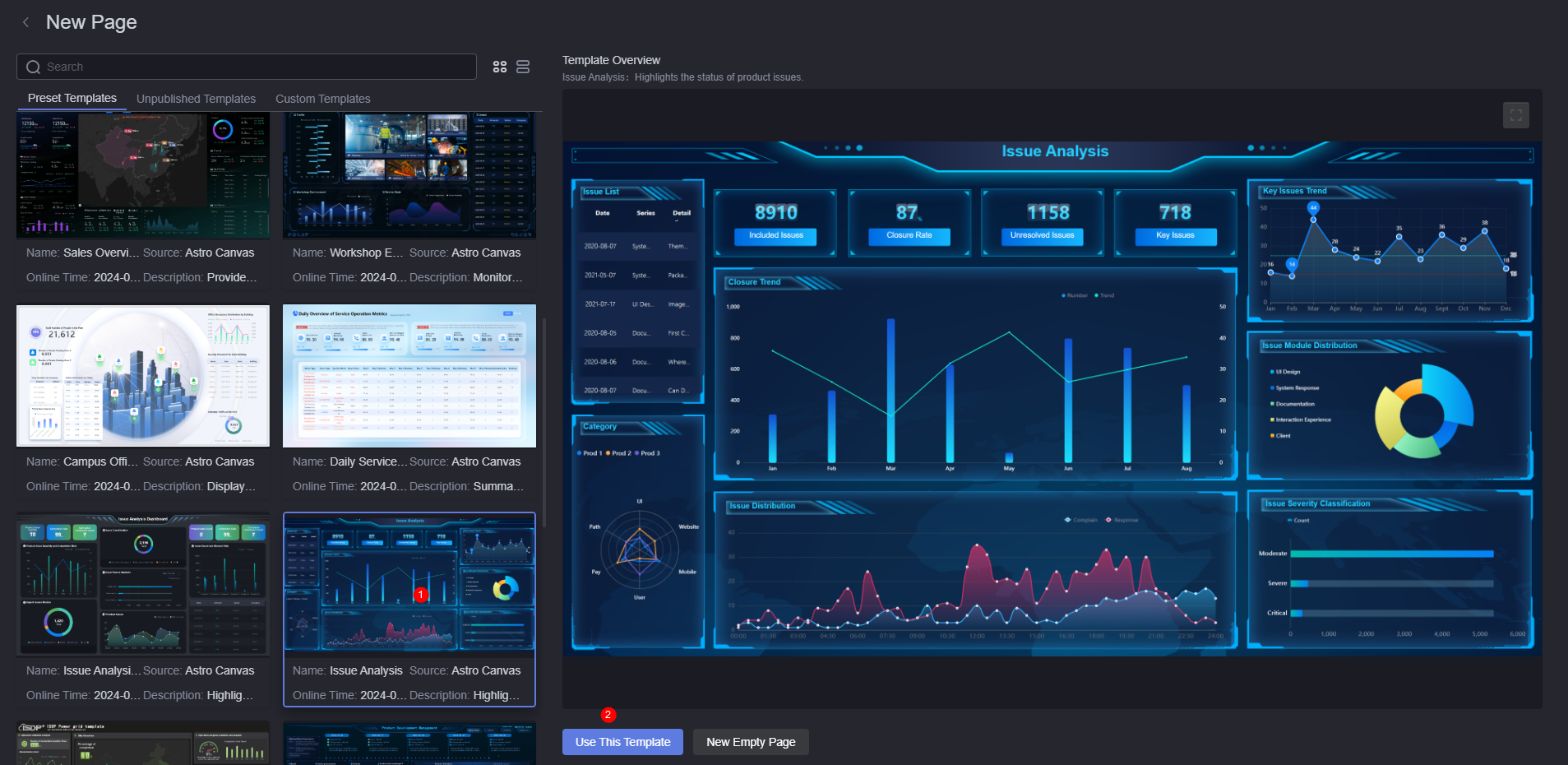The width and height of the screenshot is (1568, 765).
Task: Click 'Name: Daily Service...' label
Action: (x=350, y=461)
